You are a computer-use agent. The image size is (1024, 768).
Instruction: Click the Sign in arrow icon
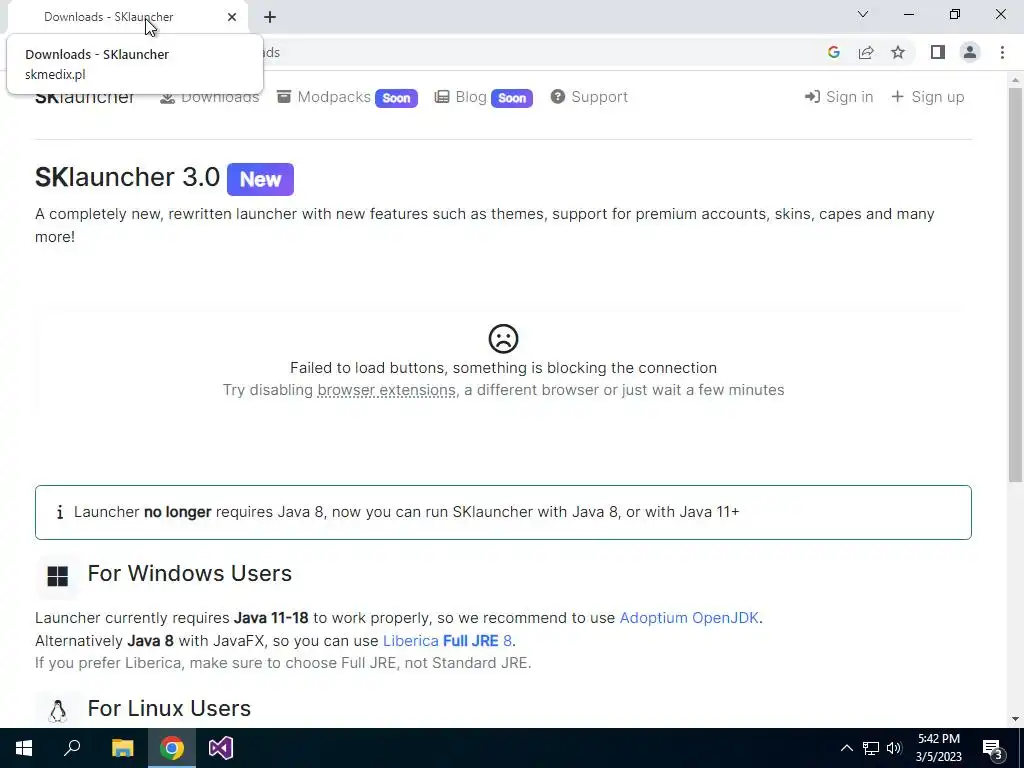[812, 97]
